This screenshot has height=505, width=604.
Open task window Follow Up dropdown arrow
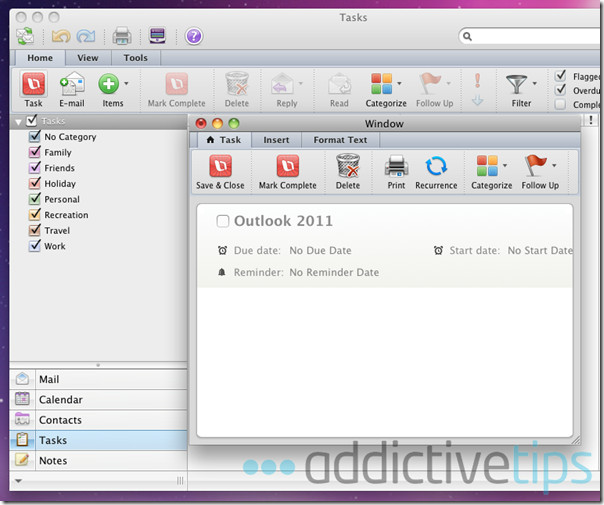click(554, 166)
